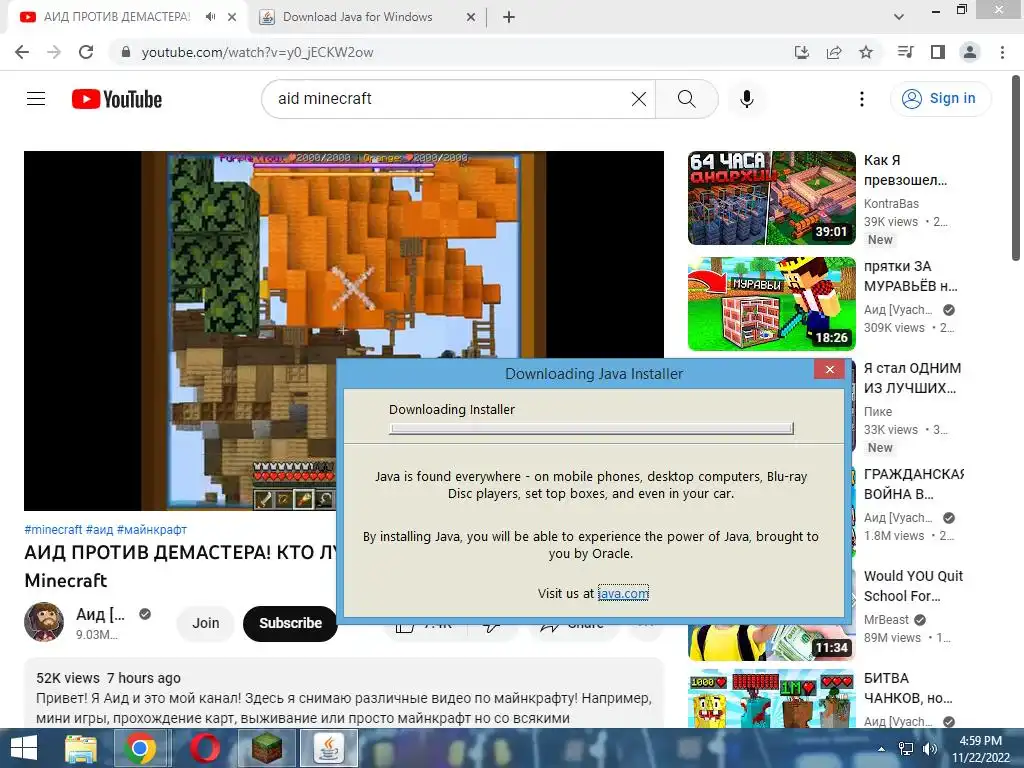Image resolution: width=1024 pixels, height=768 pixels.
Task: Show hidden system tray icons
Action: coord(882,749)
